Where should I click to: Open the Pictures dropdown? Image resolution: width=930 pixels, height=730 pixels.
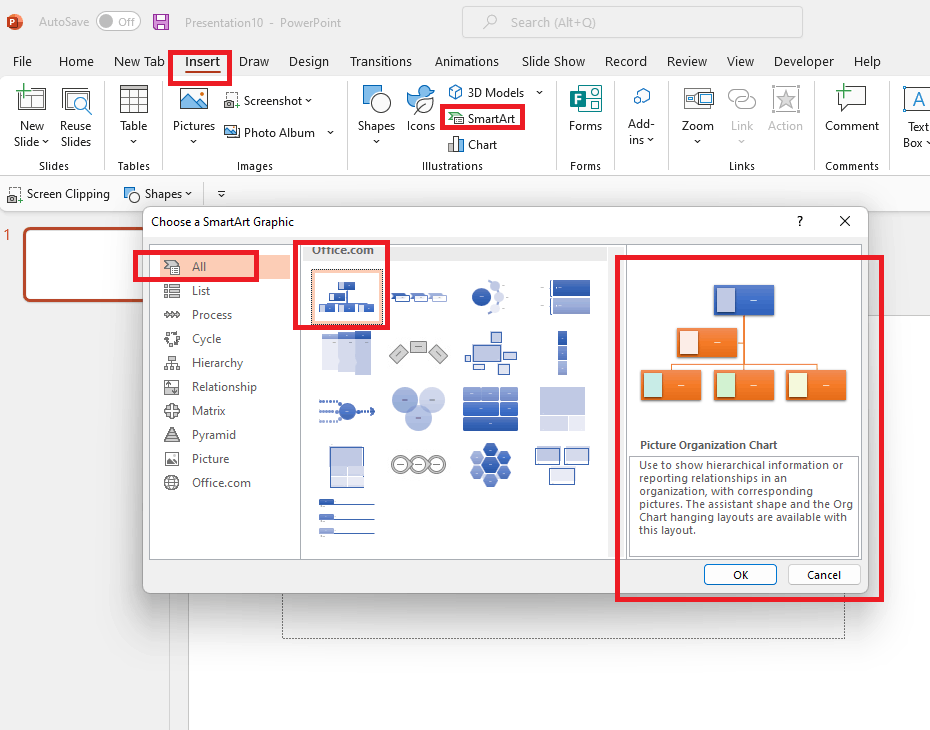[x=193, y=116]
